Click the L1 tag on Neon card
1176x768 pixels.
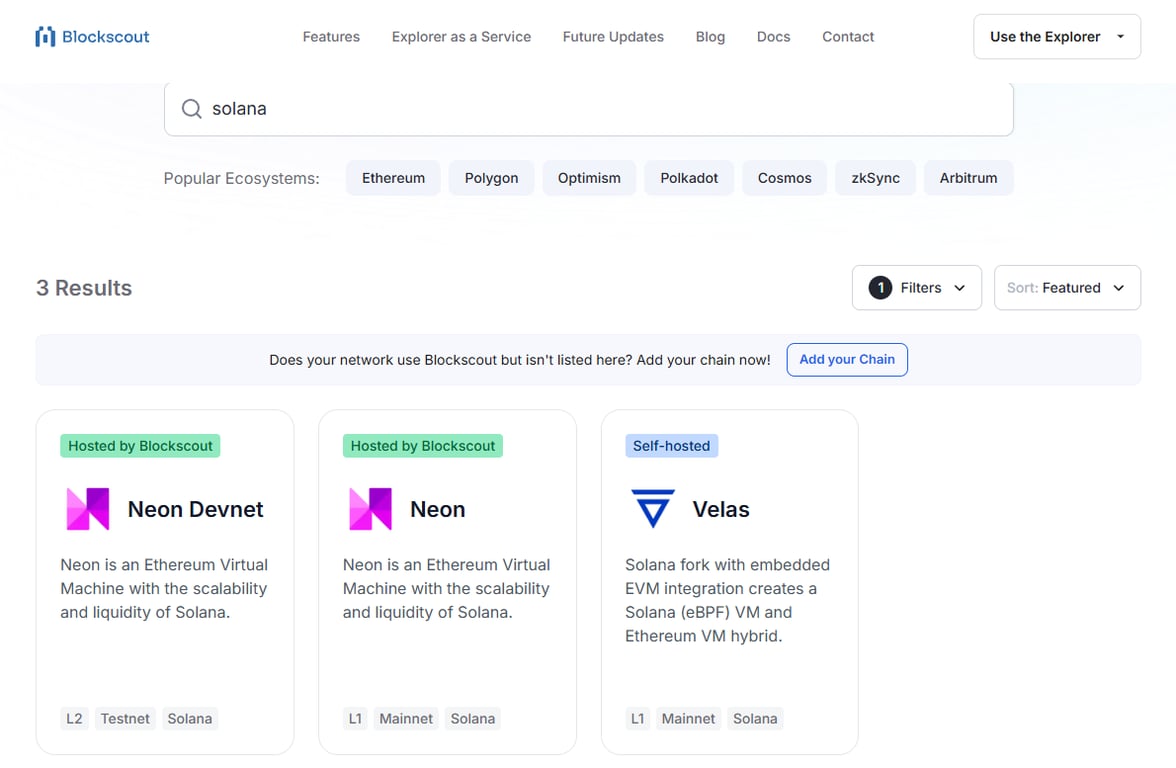tap(356, 718)
